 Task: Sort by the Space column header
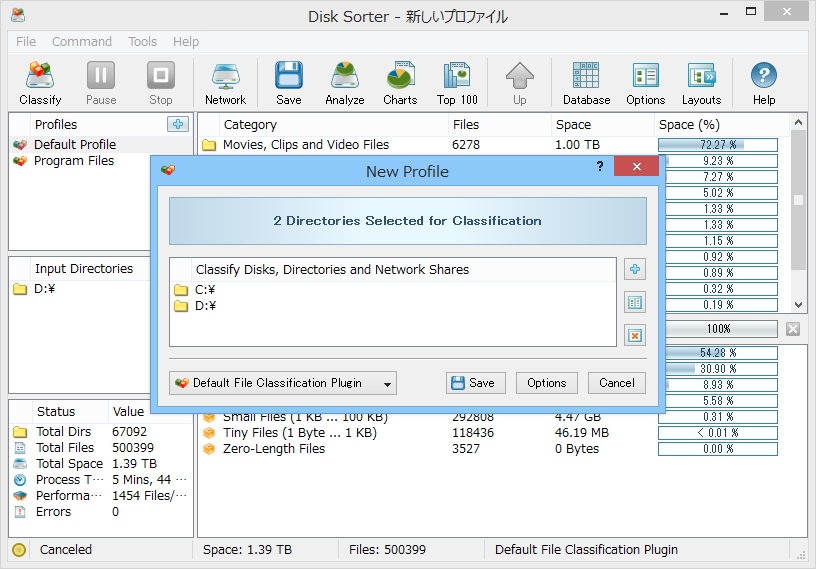tap(602, 124)
